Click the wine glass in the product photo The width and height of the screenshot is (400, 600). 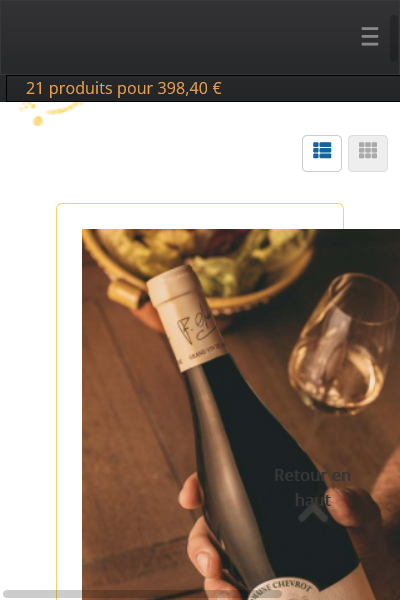[x=343, y=344]
